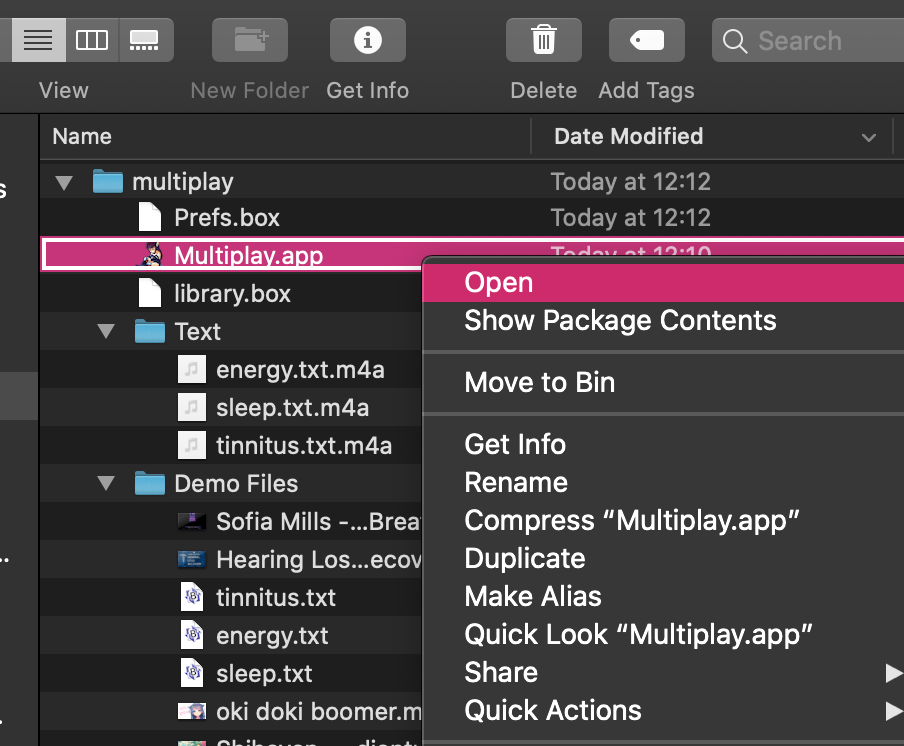Screen dimensions: 904x746
Task: Select the multiplay folder name
Action: click(x=183, y=182)
